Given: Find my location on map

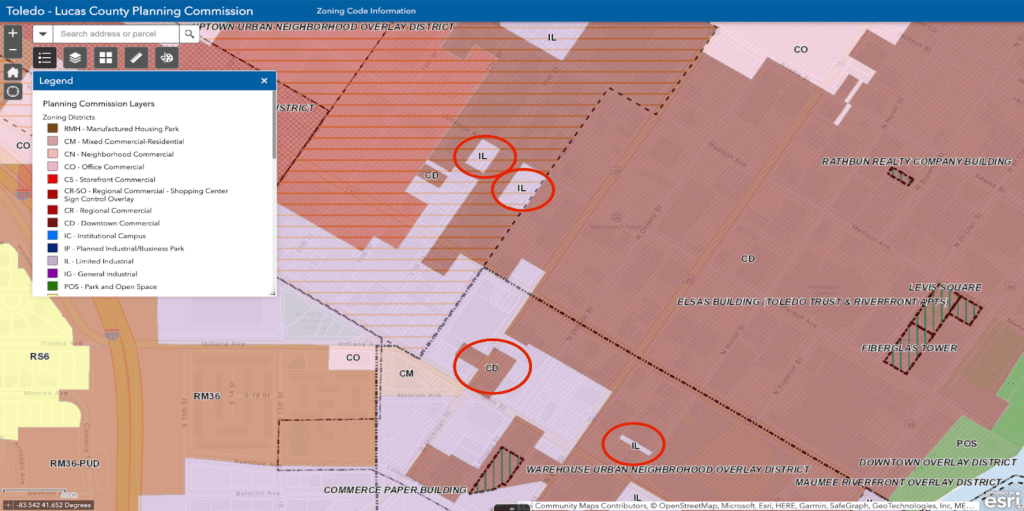Looking at the screenshot, I should tap(12, 91).
